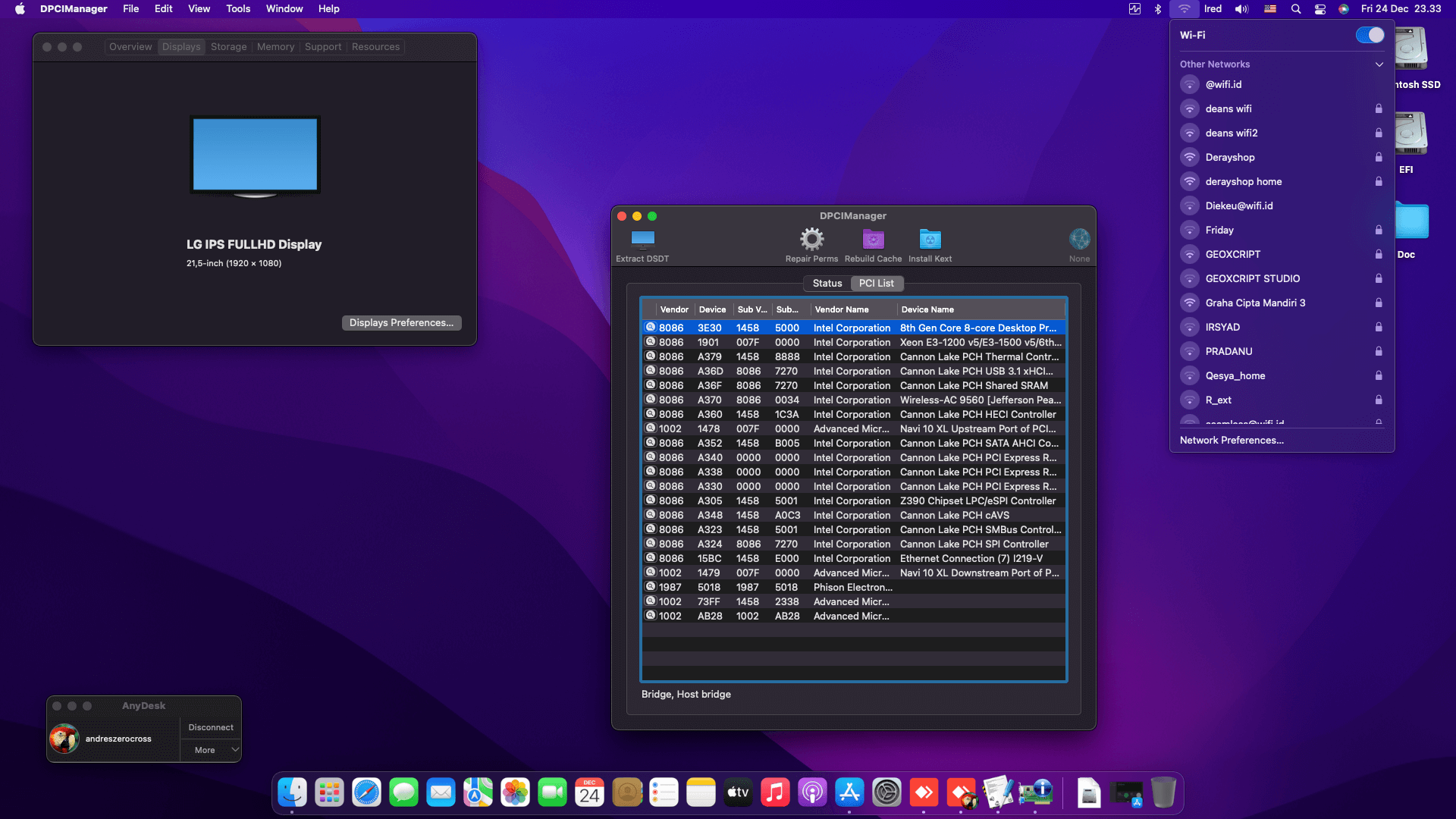Open the Support tab
Screen dimensions: 1456x819
(x=323, y=47)
